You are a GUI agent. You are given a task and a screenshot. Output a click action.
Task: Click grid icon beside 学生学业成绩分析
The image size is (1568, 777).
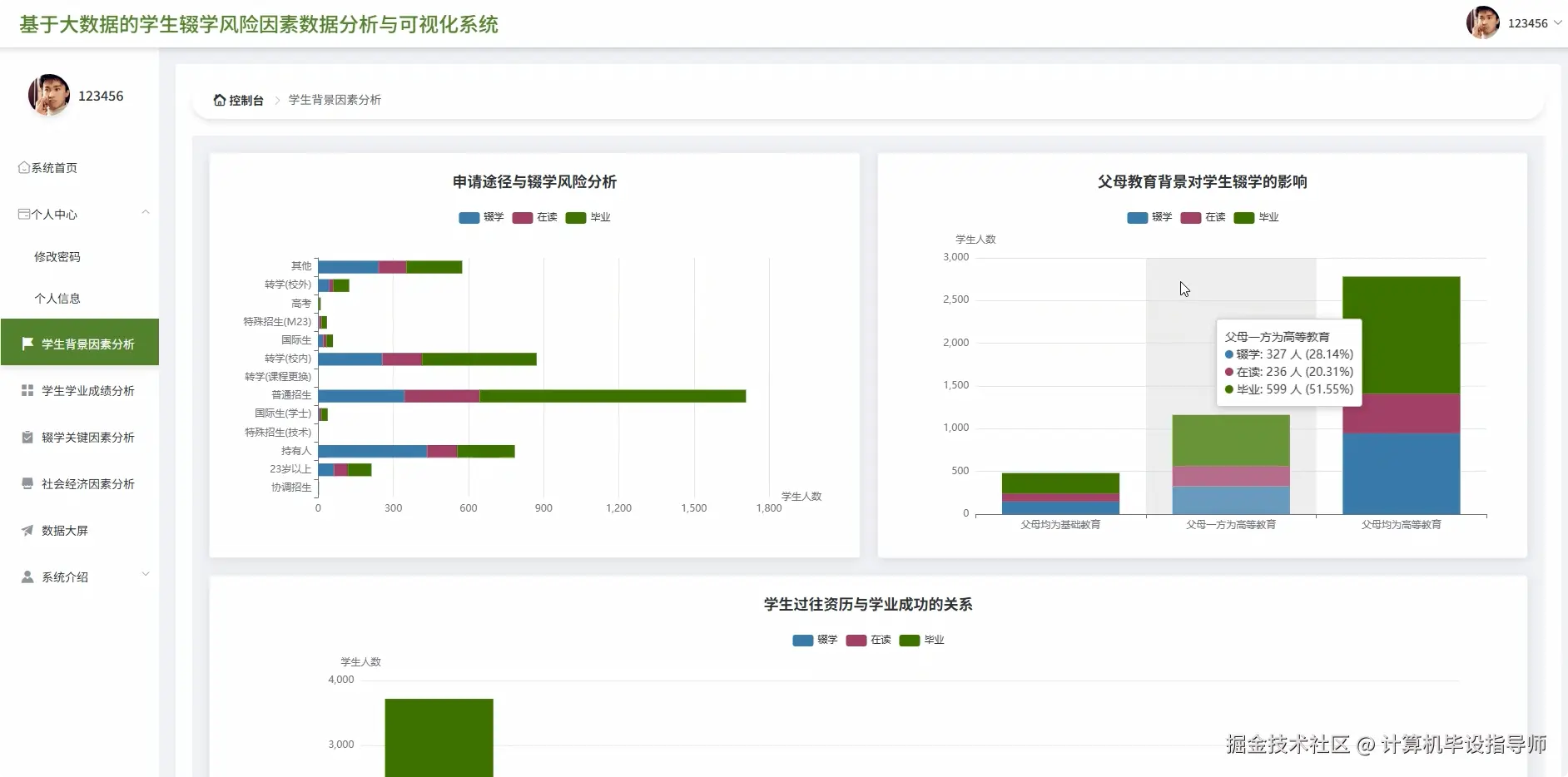27,390
